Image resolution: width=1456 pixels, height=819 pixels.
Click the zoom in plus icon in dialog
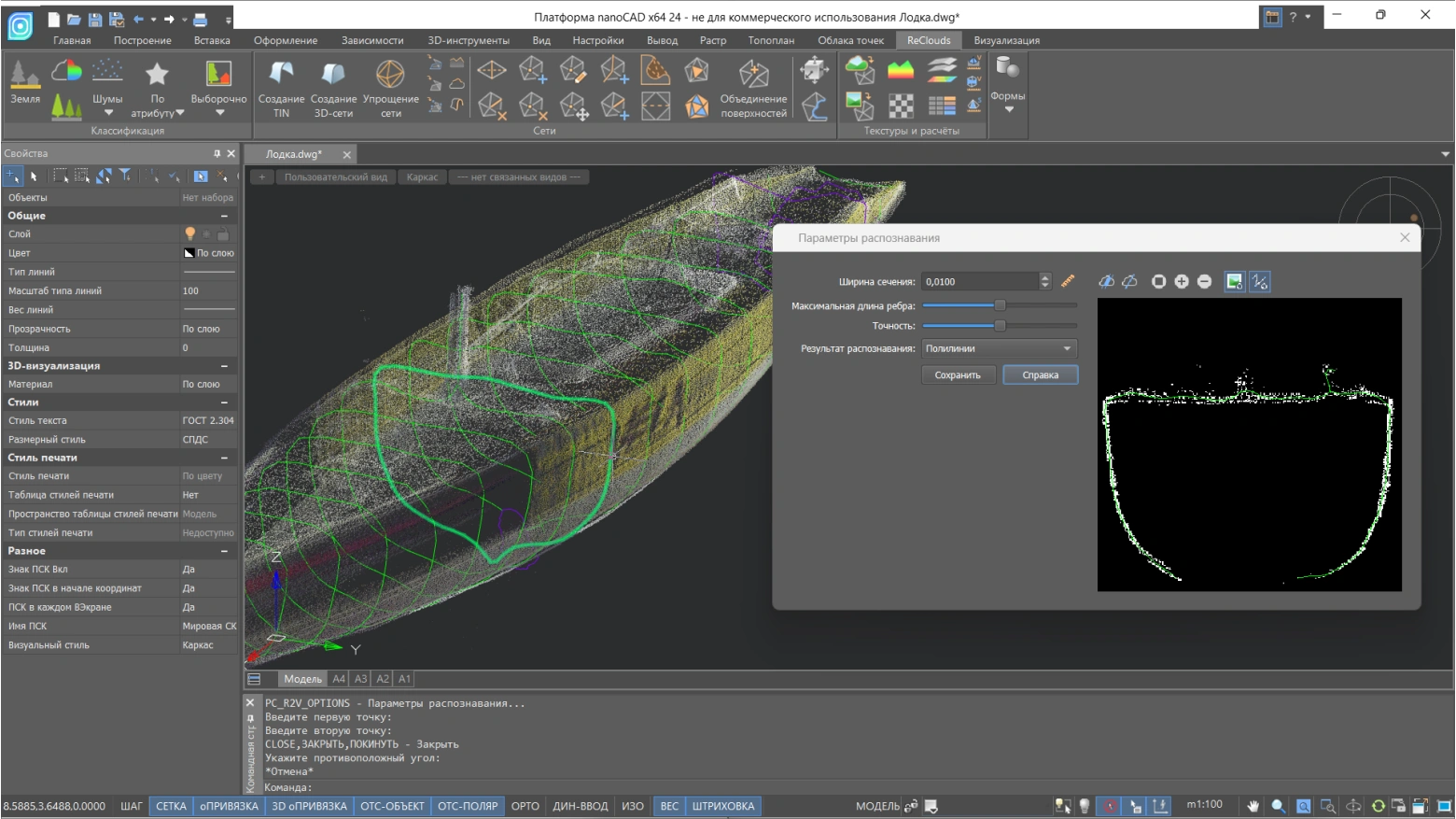[1182, 282]
